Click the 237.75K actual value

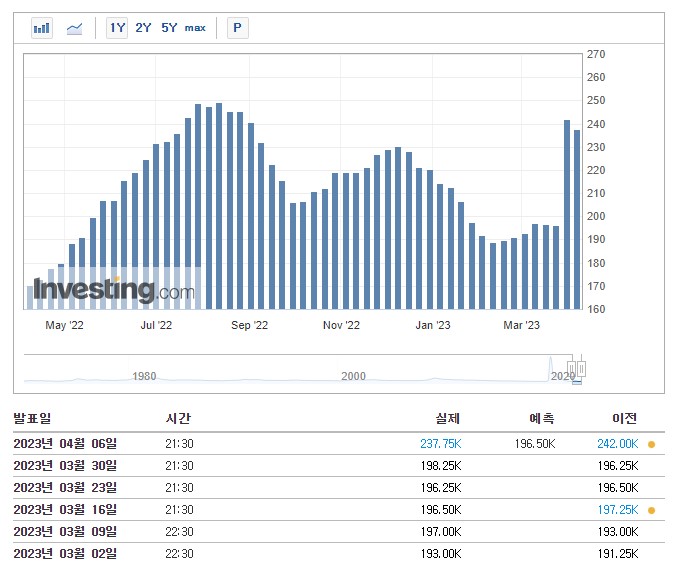pos(441,444)
